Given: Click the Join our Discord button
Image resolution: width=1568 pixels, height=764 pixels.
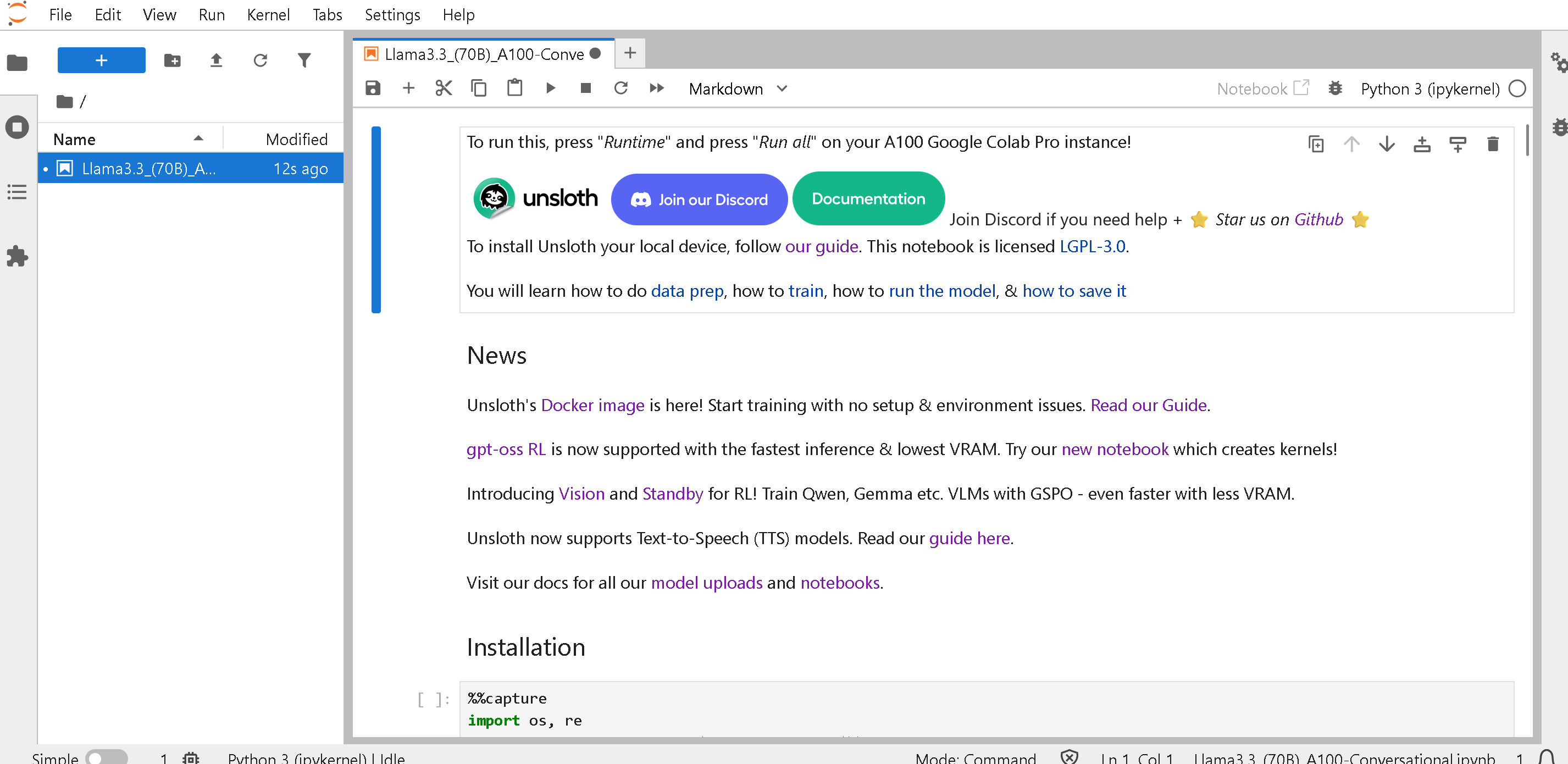Looking at the screenshot, I should pyautogui.click(x=699, y=200).
